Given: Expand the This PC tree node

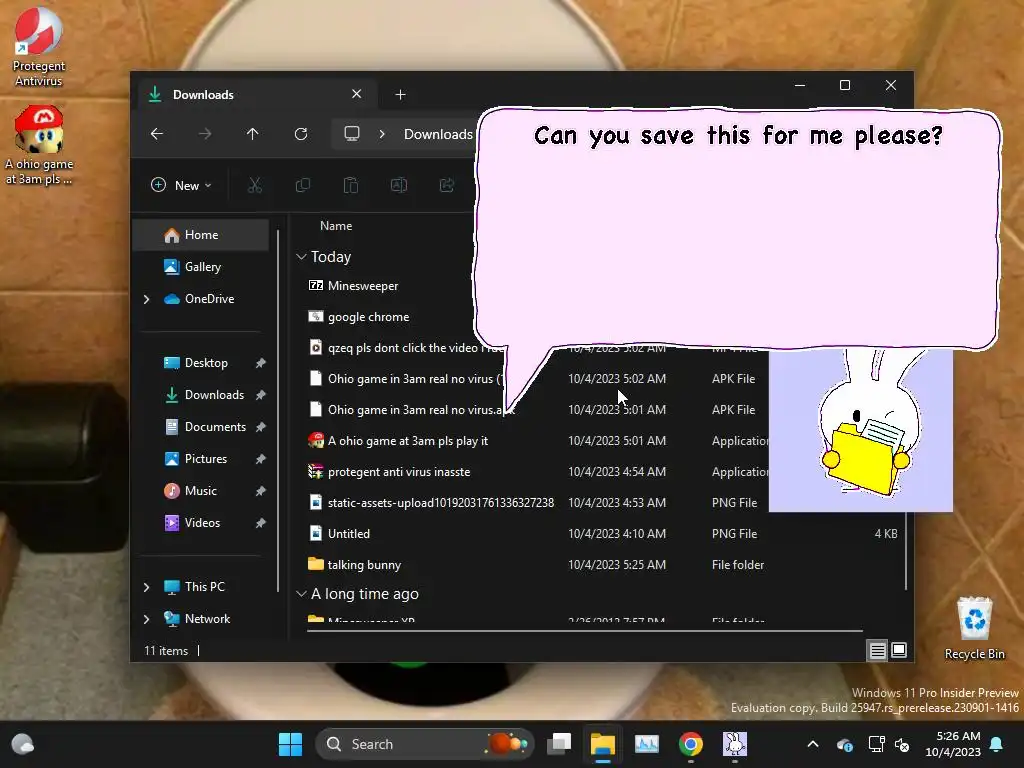Looking at the screenshot, I should pyautogui.click(x=146, y=587).
